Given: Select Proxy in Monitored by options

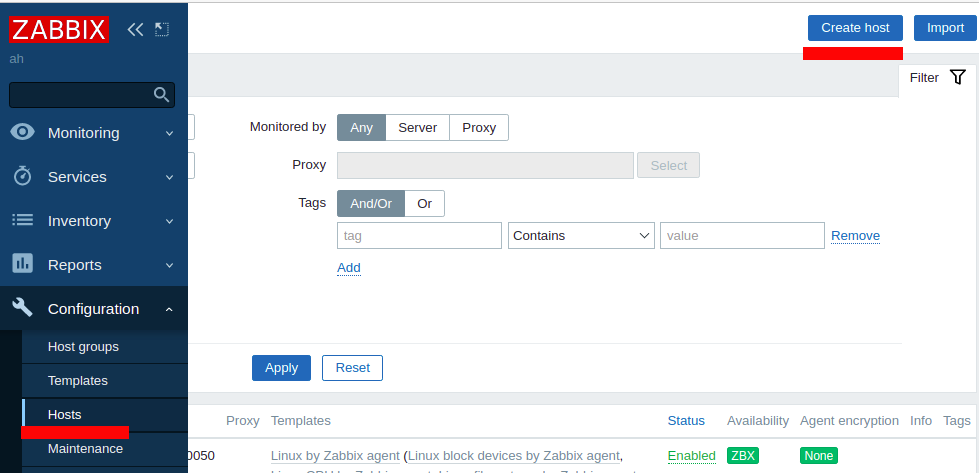Looking at the screenshot, I should (479, 127).
